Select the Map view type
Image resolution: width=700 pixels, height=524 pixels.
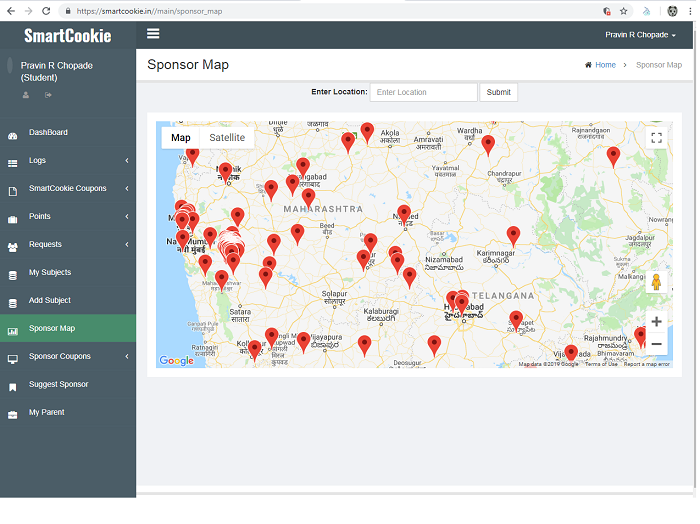point(181,138)
